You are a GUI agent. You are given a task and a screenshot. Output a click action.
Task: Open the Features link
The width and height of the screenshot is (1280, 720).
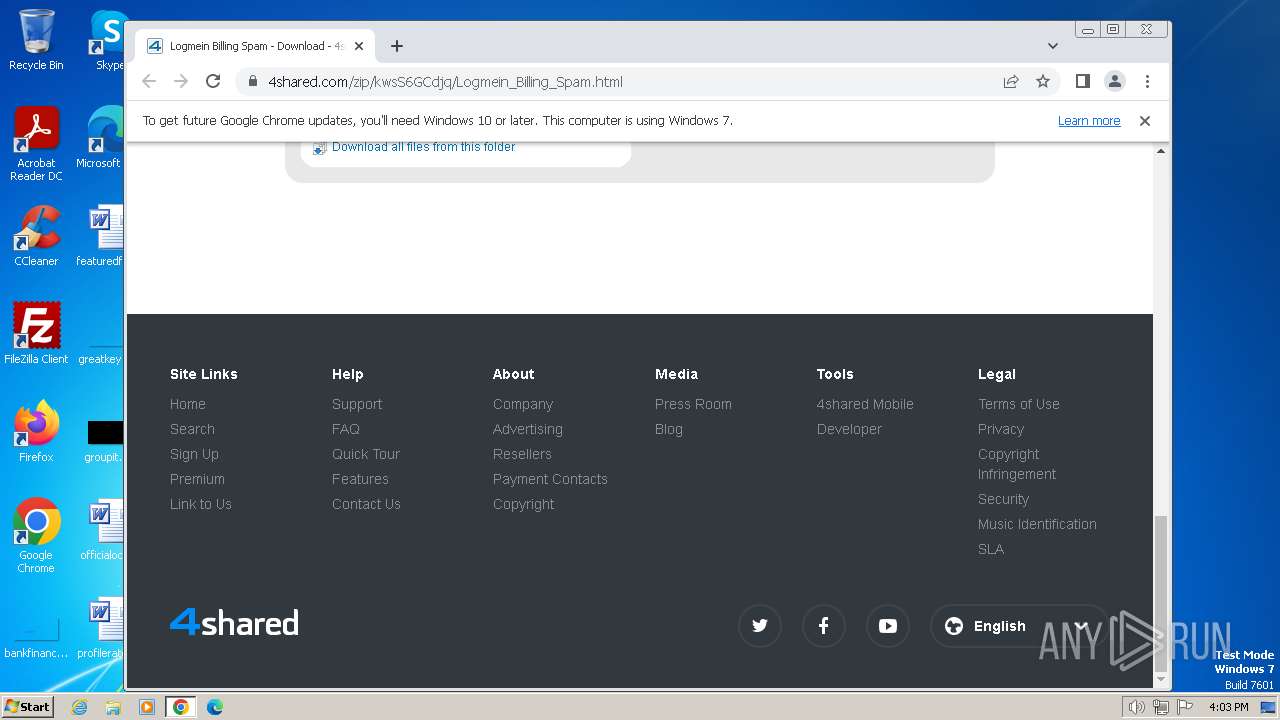tap(360, 479)
